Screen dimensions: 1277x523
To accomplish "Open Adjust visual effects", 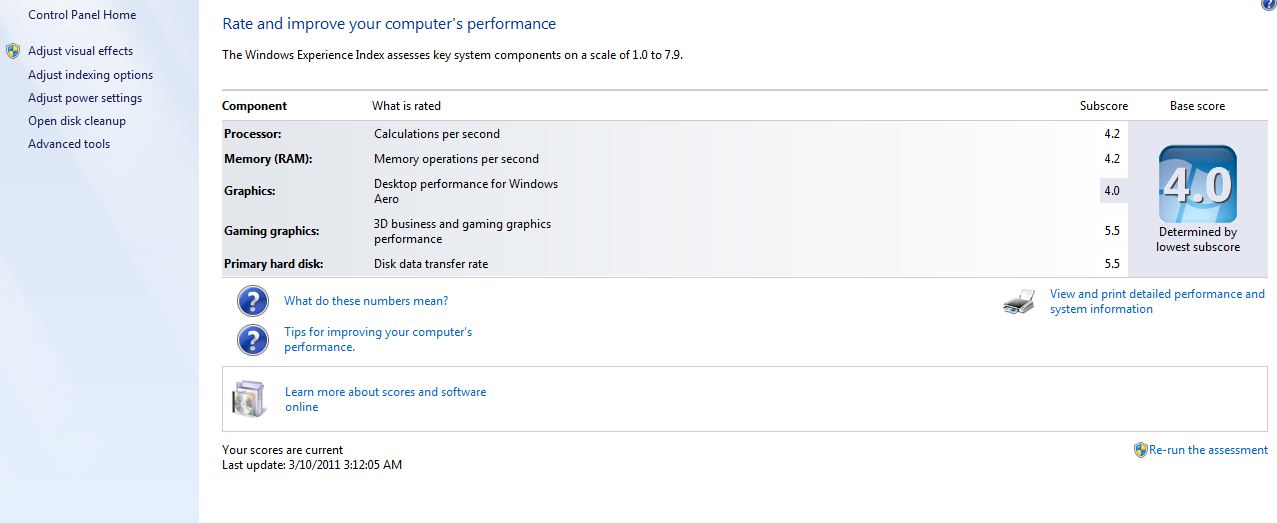I will coord(80,51).
